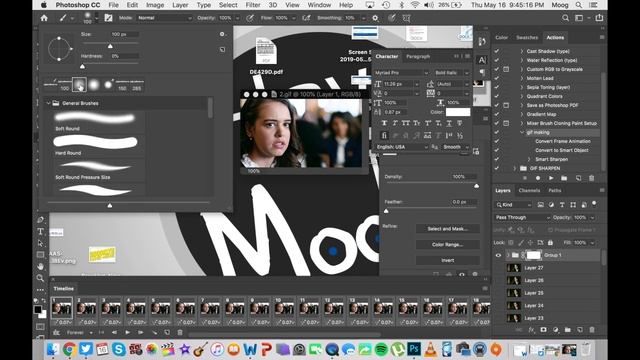Open the Filter menu
640x360 pixels.
pos(253,5)
